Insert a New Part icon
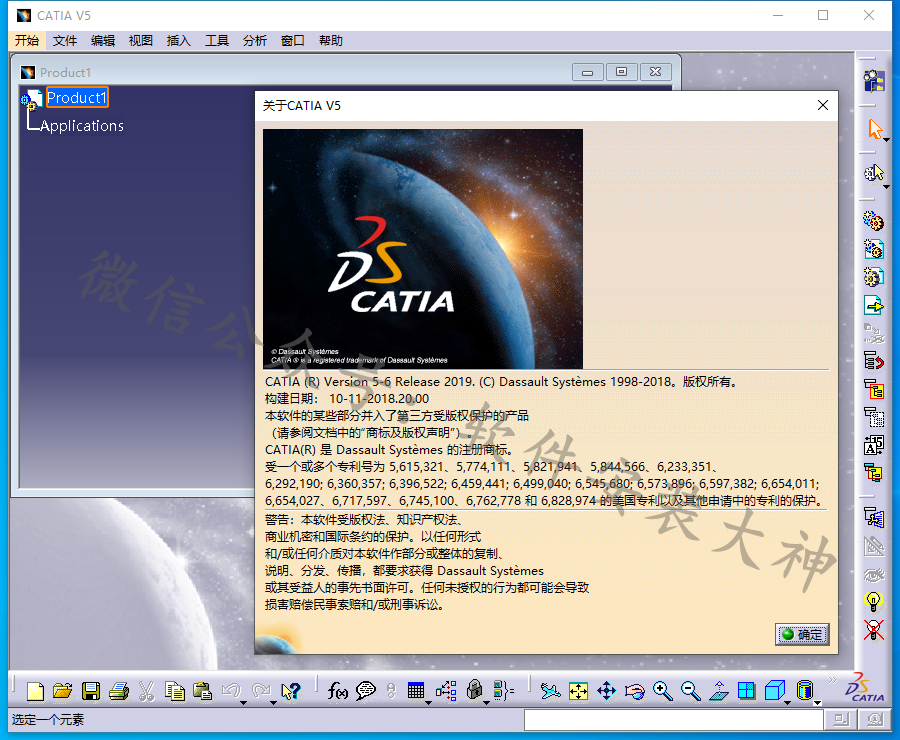Viewport: 900px width, 740px height. (874, 277)
